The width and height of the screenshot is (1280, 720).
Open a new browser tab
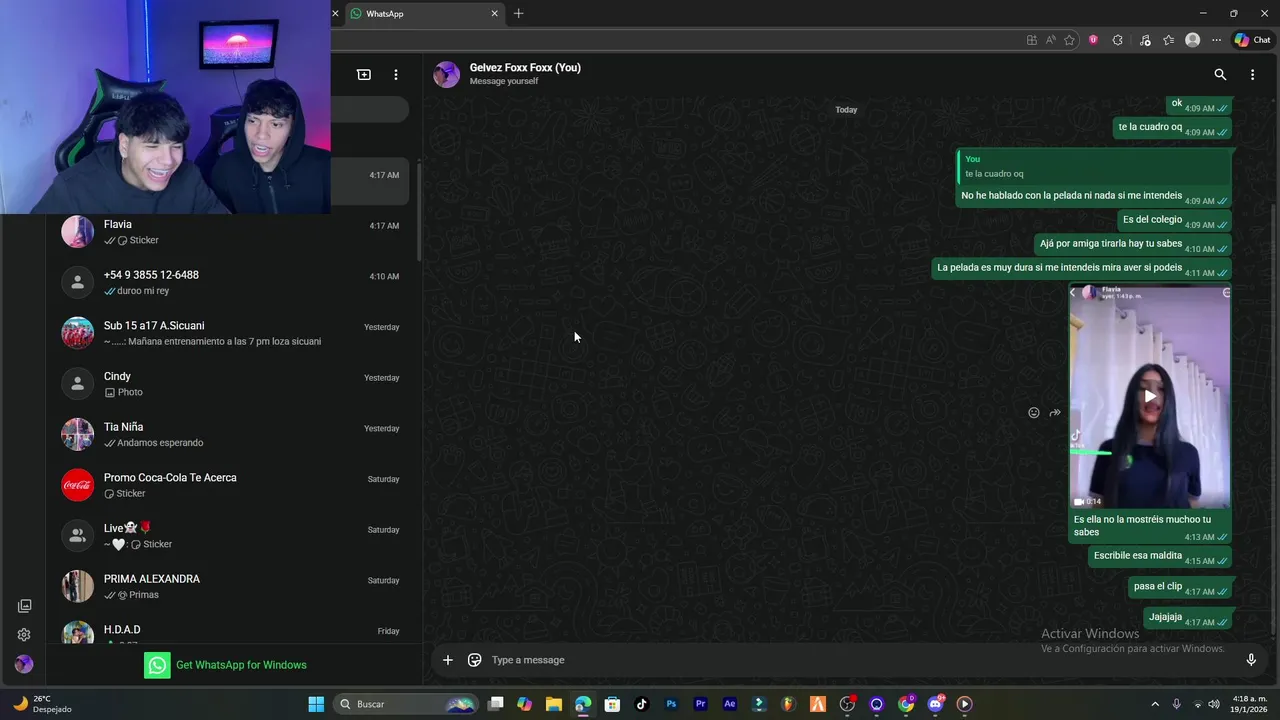pyautogui.click(x=518, y=14)
